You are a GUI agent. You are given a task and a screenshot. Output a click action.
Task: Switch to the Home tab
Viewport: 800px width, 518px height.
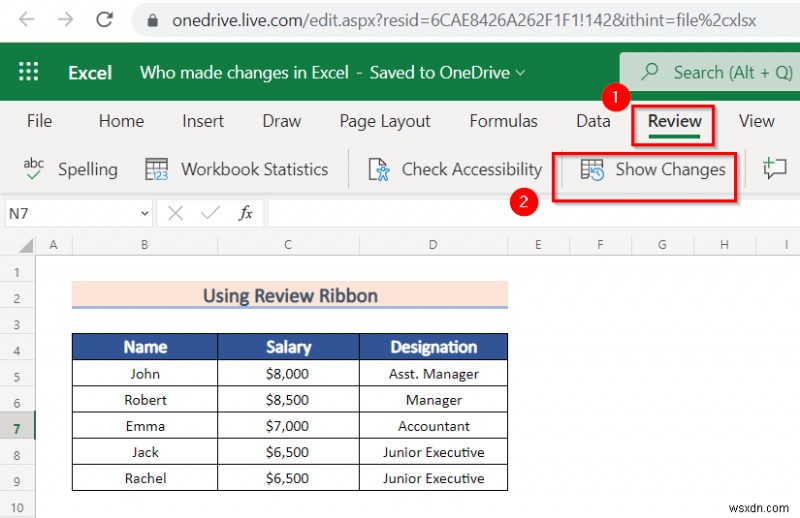[121, 121]
